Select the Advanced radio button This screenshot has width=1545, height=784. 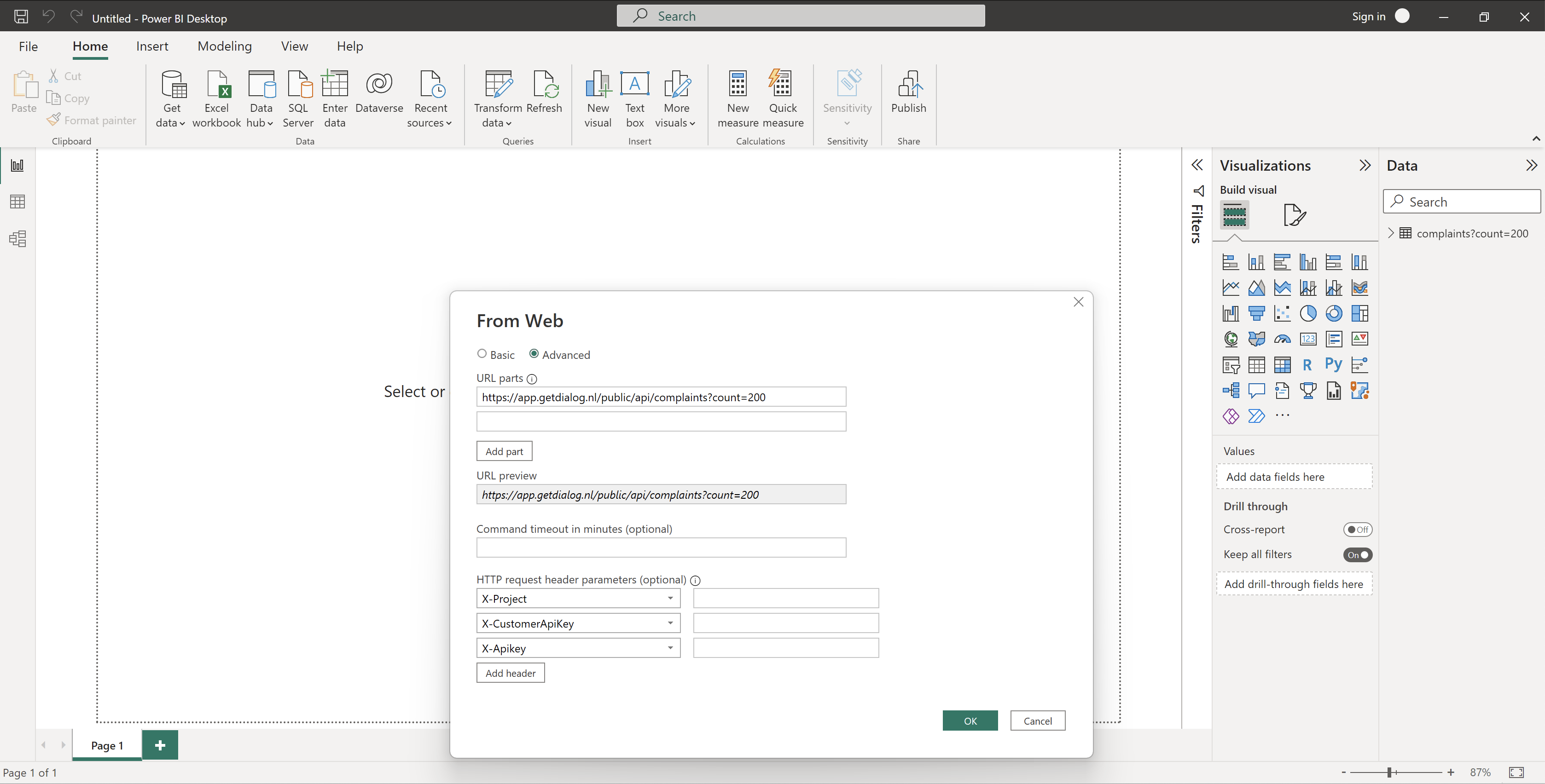(x=534, y=354)
